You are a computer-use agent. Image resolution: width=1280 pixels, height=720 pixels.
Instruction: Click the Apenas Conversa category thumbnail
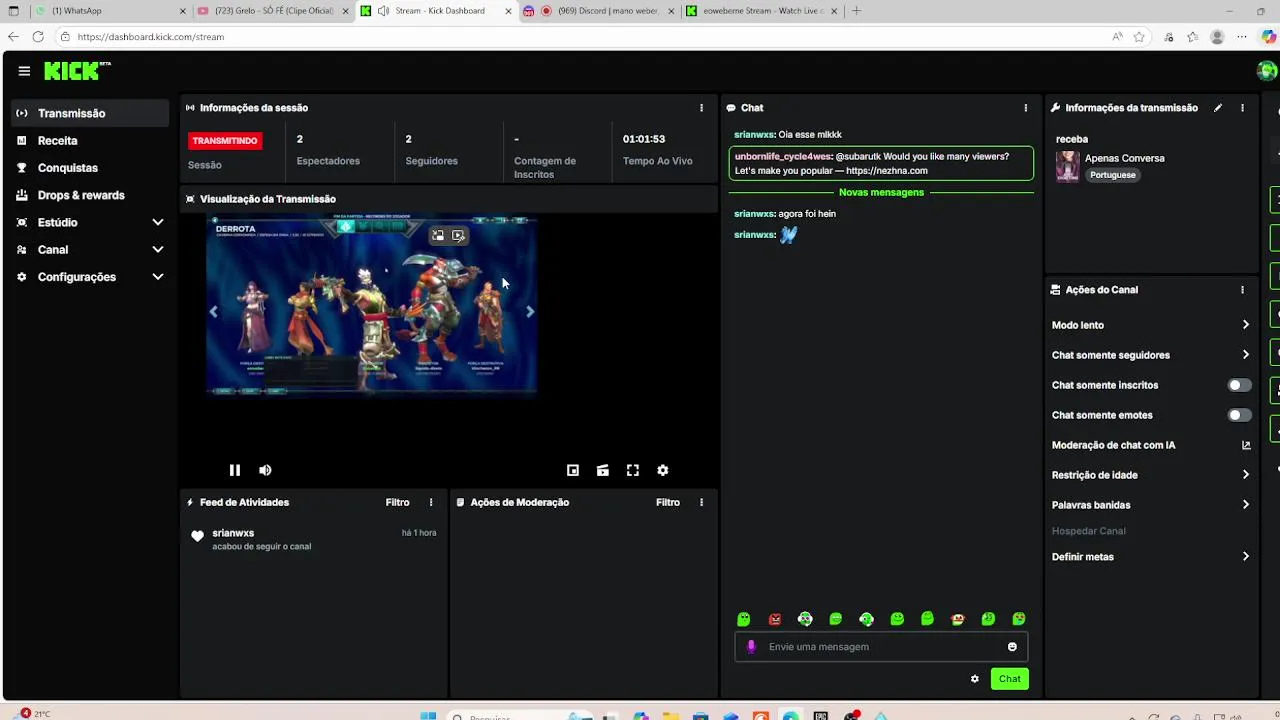(1068, 166)
